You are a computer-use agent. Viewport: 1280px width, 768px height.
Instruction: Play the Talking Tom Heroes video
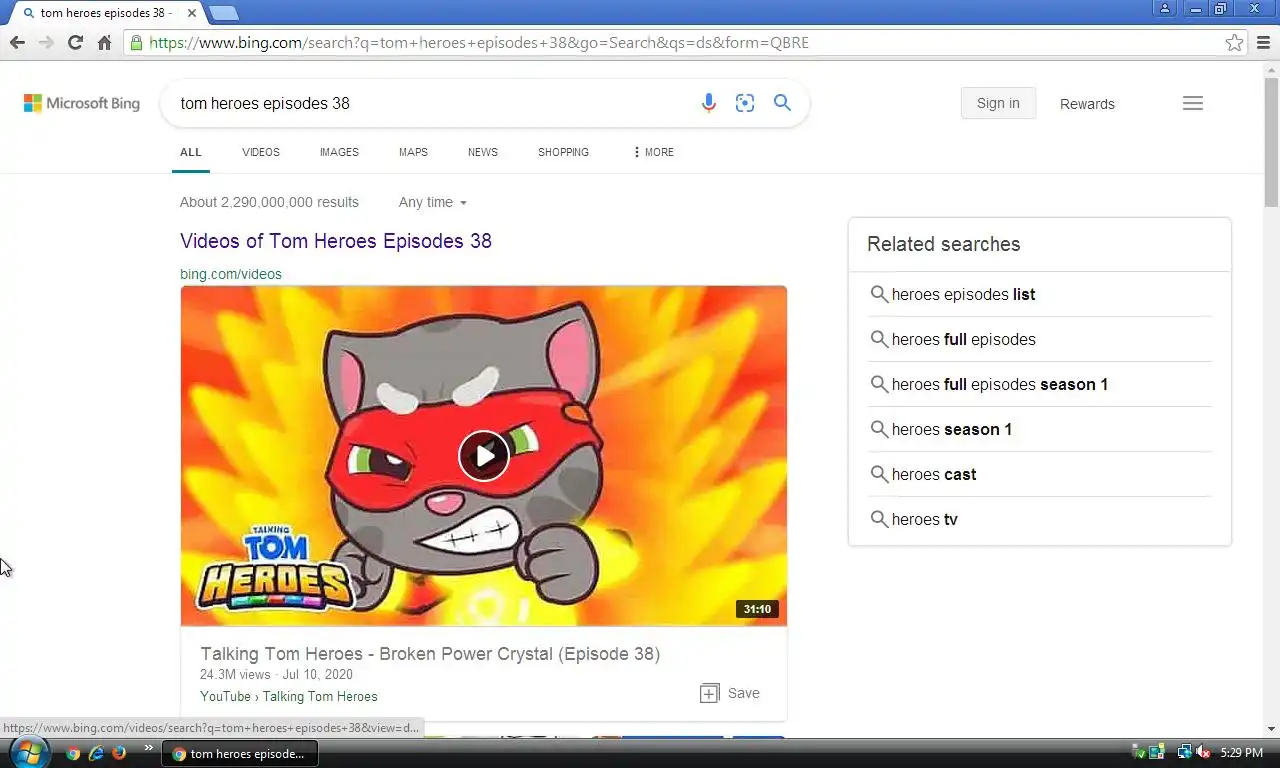tap(484, 456)
